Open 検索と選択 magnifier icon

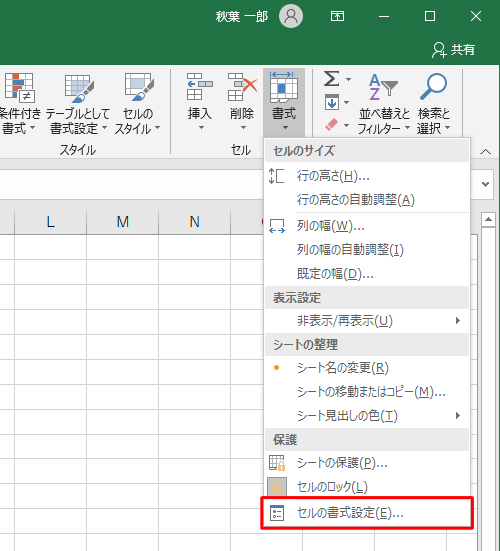click(433, 86)
